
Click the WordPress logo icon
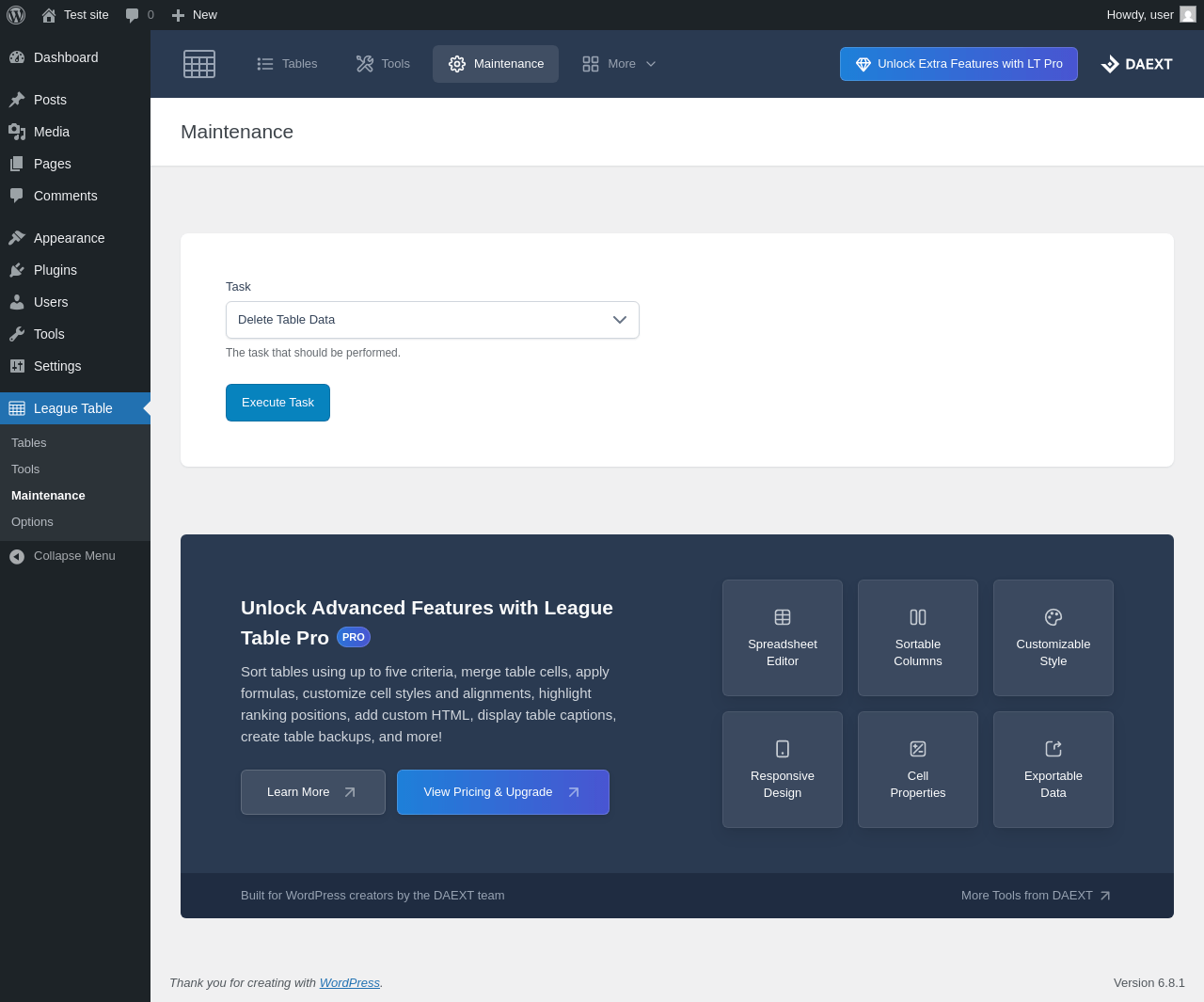pyautogui.click(x=16, y=15)
